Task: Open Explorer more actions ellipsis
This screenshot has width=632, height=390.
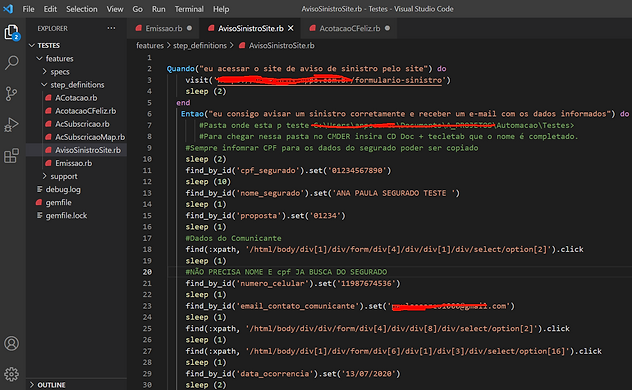Action: click(x=111, y=28)
